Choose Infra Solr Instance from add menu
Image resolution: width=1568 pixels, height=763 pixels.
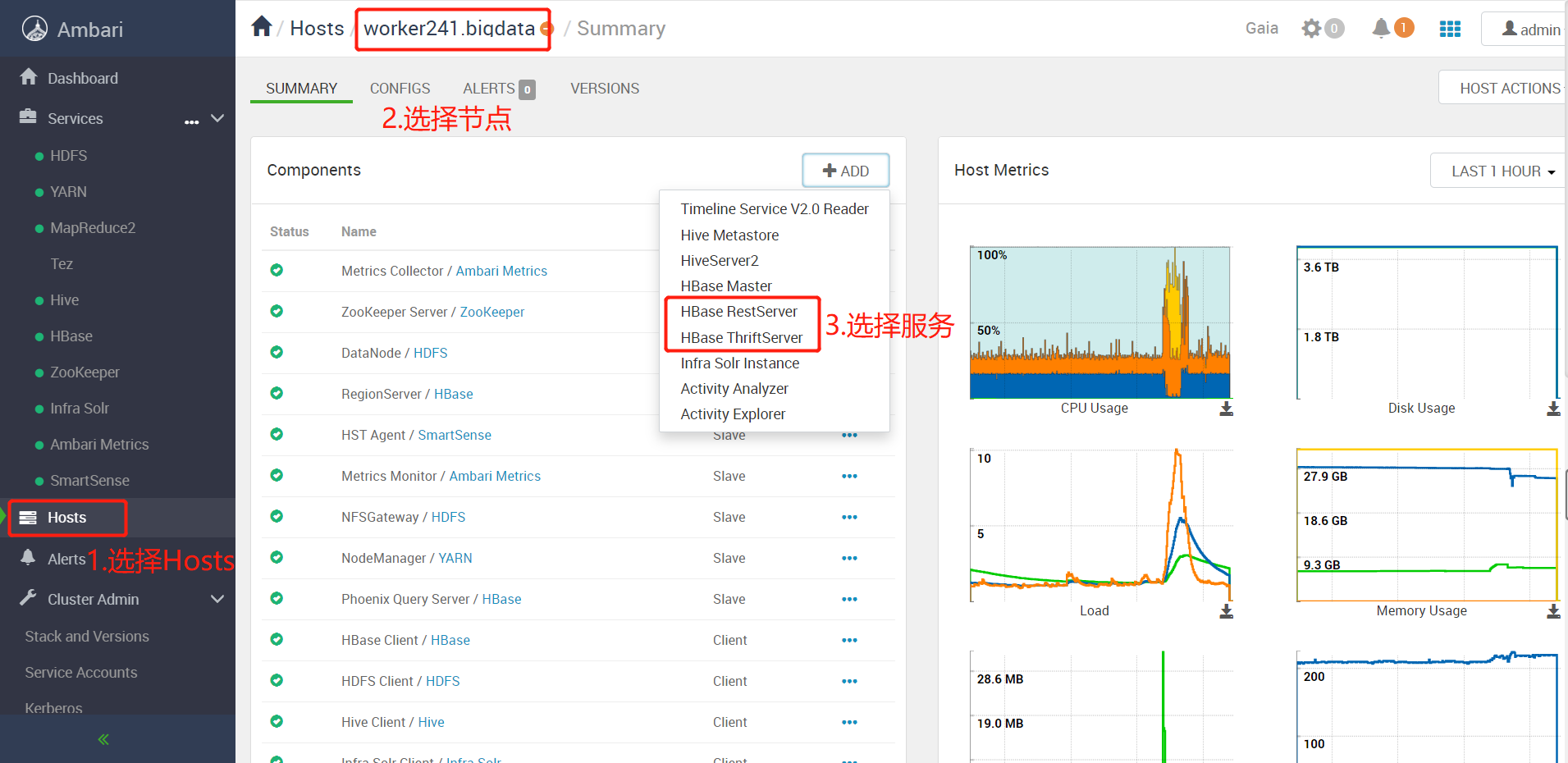[739, 363]
